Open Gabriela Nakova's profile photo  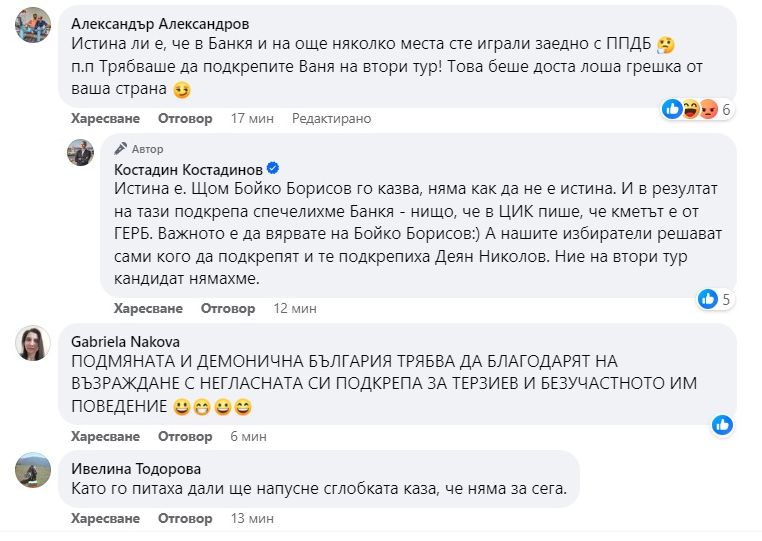click(33, 342)
